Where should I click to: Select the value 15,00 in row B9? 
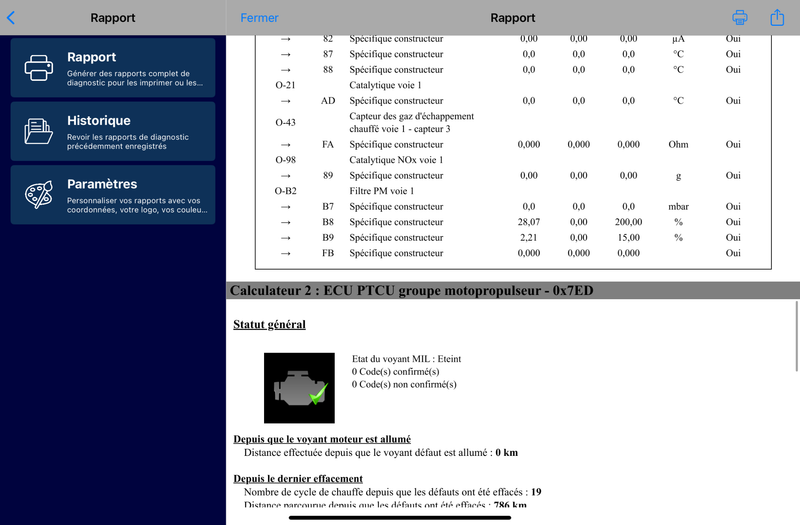(x=628, y=238)
